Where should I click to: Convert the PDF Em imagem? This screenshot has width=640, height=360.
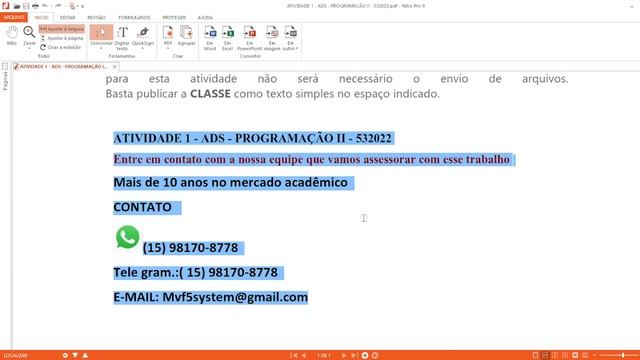272,38
